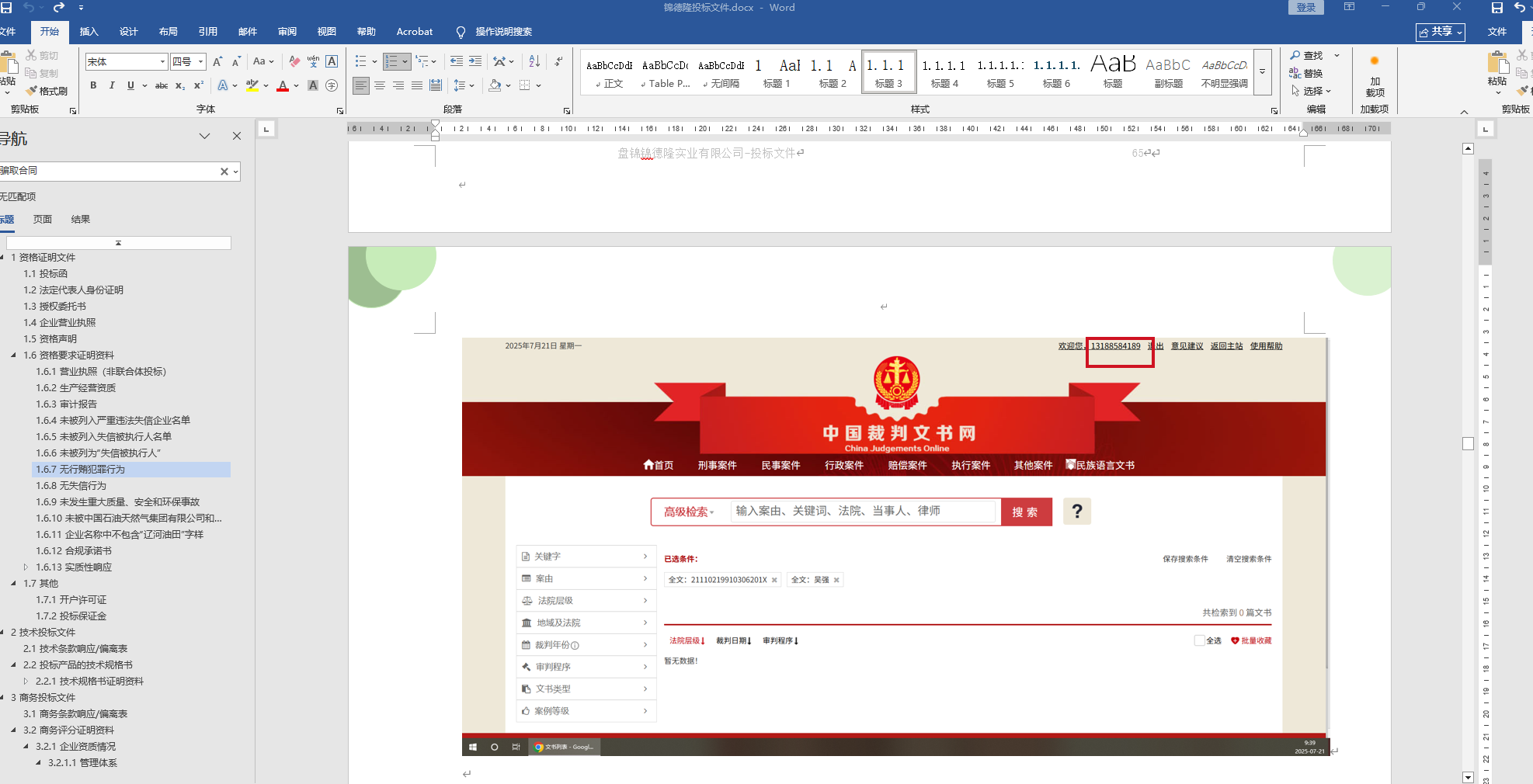Click the 查找 find button
This screenshot has width=1533, height=784.
tap(1307, 55)
